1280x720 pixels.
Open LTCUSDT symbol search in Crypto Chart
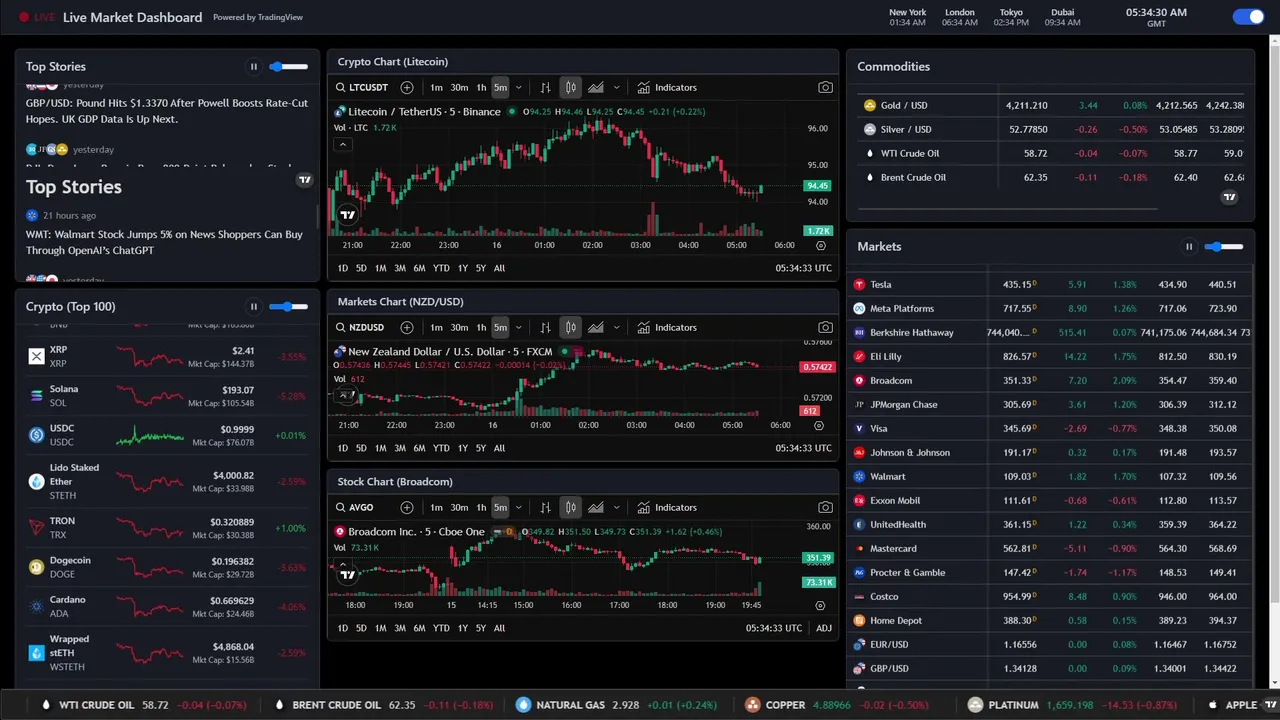coord(362,87)
